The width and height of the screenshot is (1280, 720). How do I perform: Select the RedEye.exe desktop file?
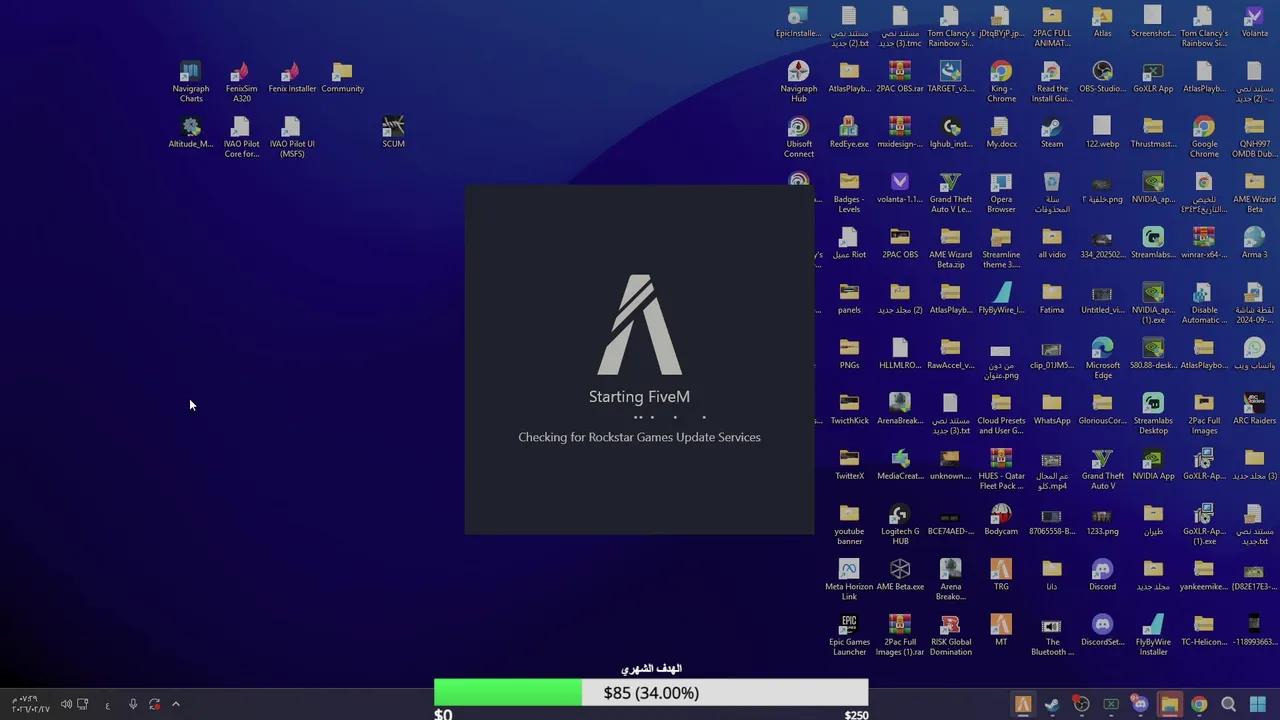(x=849, y=132)
